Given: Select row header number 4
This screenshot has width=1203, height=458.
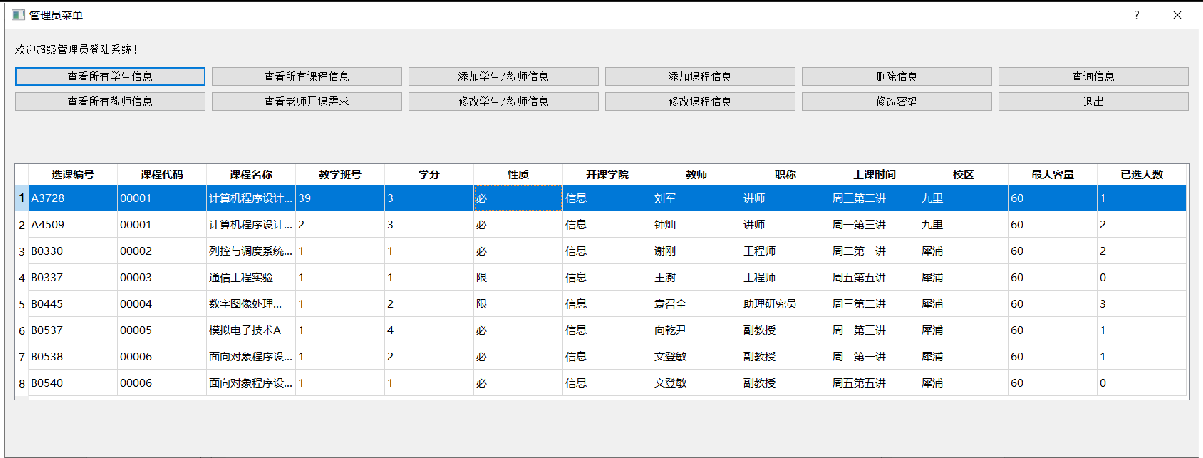Looking at the screenshot, I should [x=22, y=277].
